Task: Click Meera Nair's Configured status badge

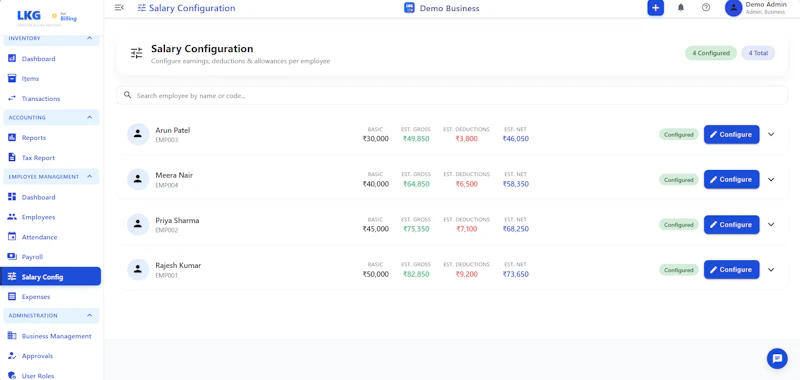Action: [x=679, y=180]
